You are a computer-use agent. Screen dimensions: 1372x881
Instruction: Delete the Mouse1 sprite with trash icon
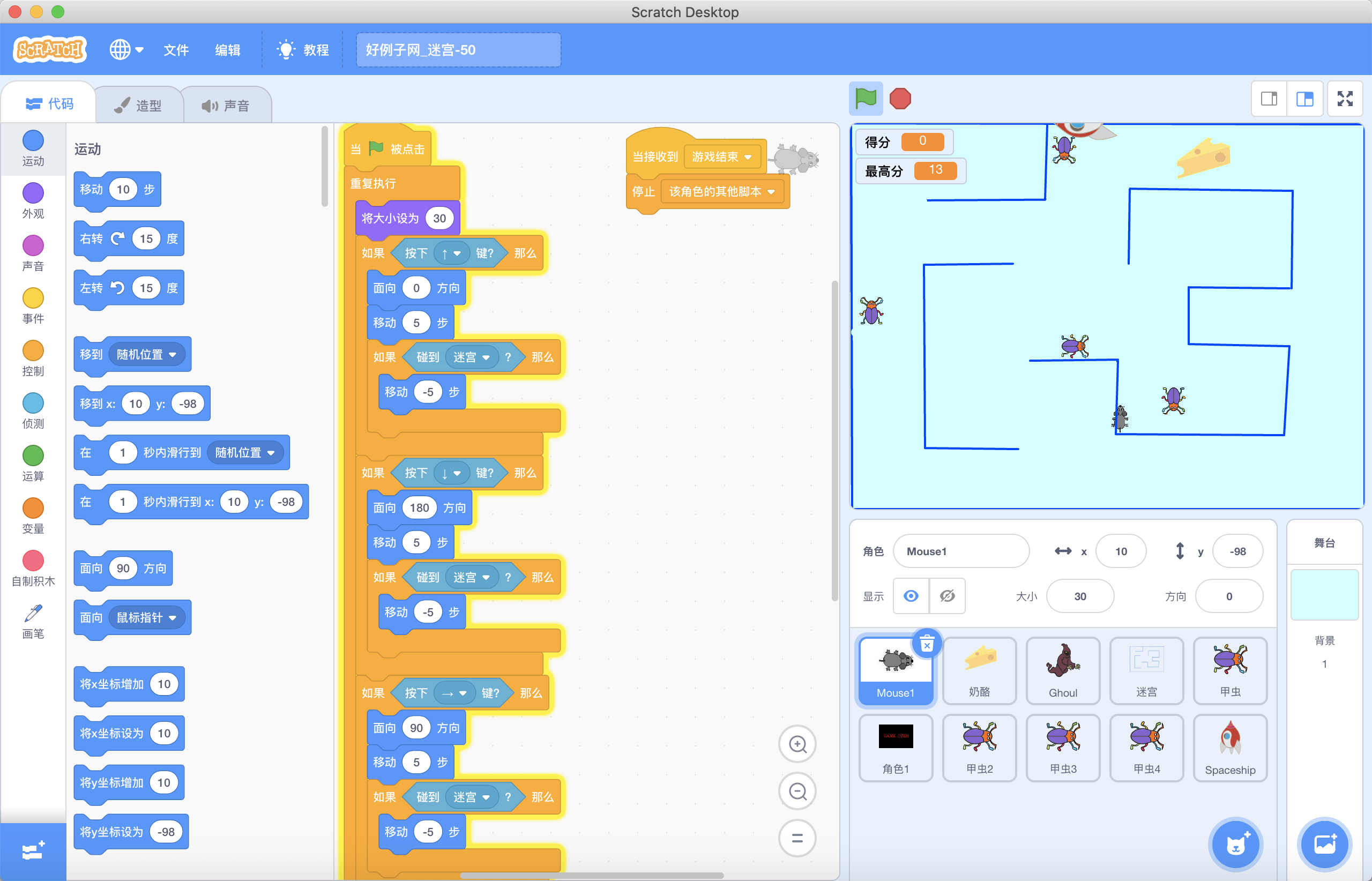click(927, 644)
